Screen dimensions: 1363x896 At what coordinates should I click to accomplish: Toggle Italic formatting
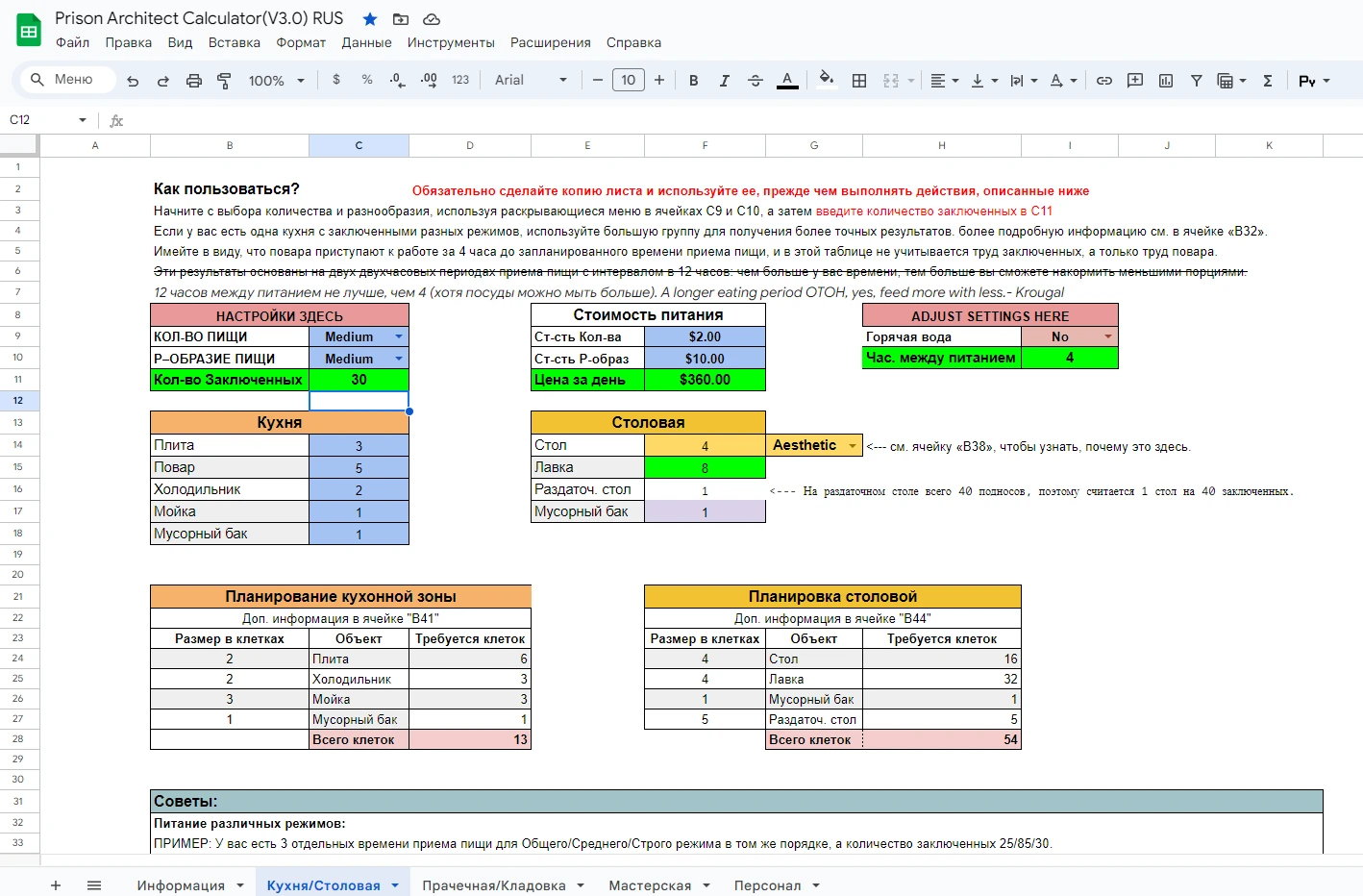724,81
